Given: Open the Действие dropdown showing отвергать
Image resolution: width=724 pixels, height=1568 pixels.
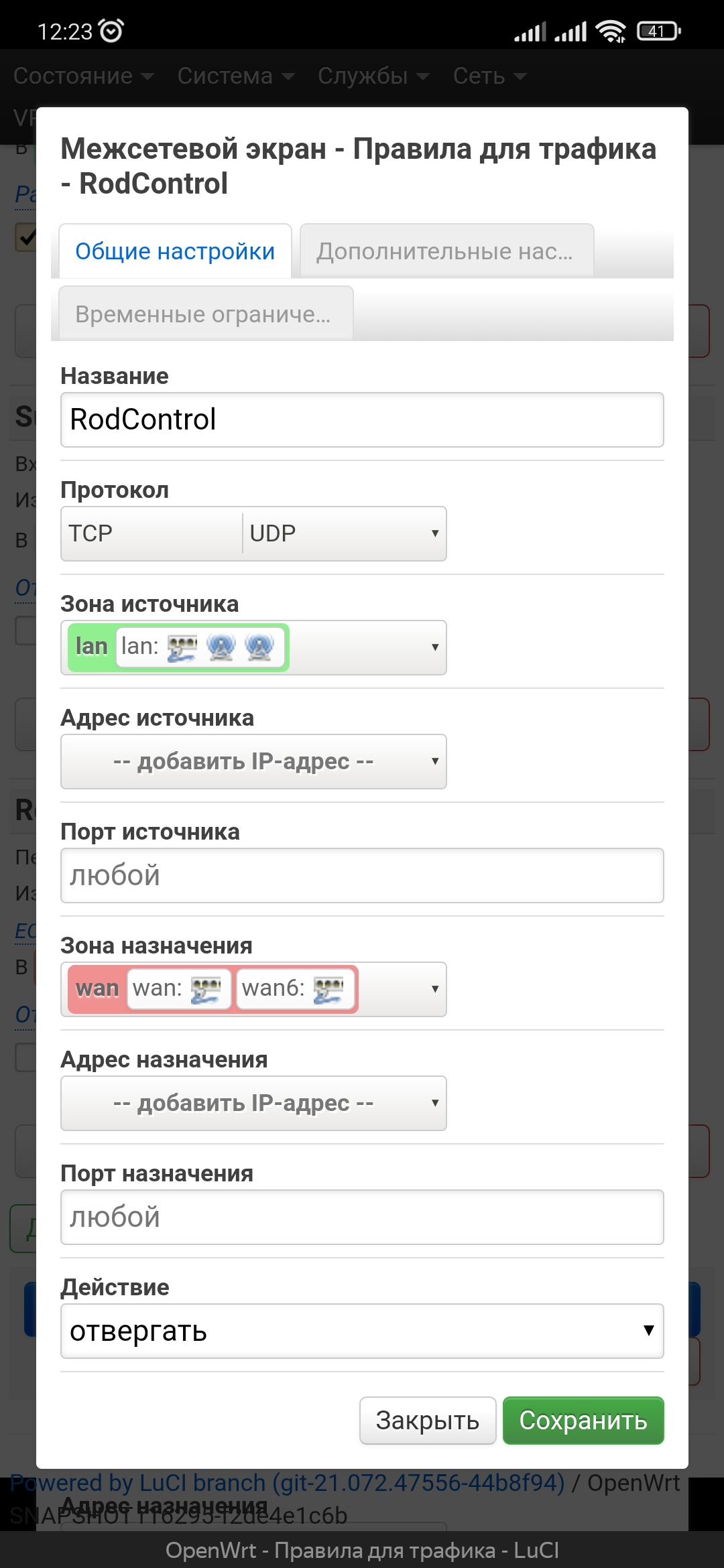Looking at the screenshot, I should (x=362, y=1331).
